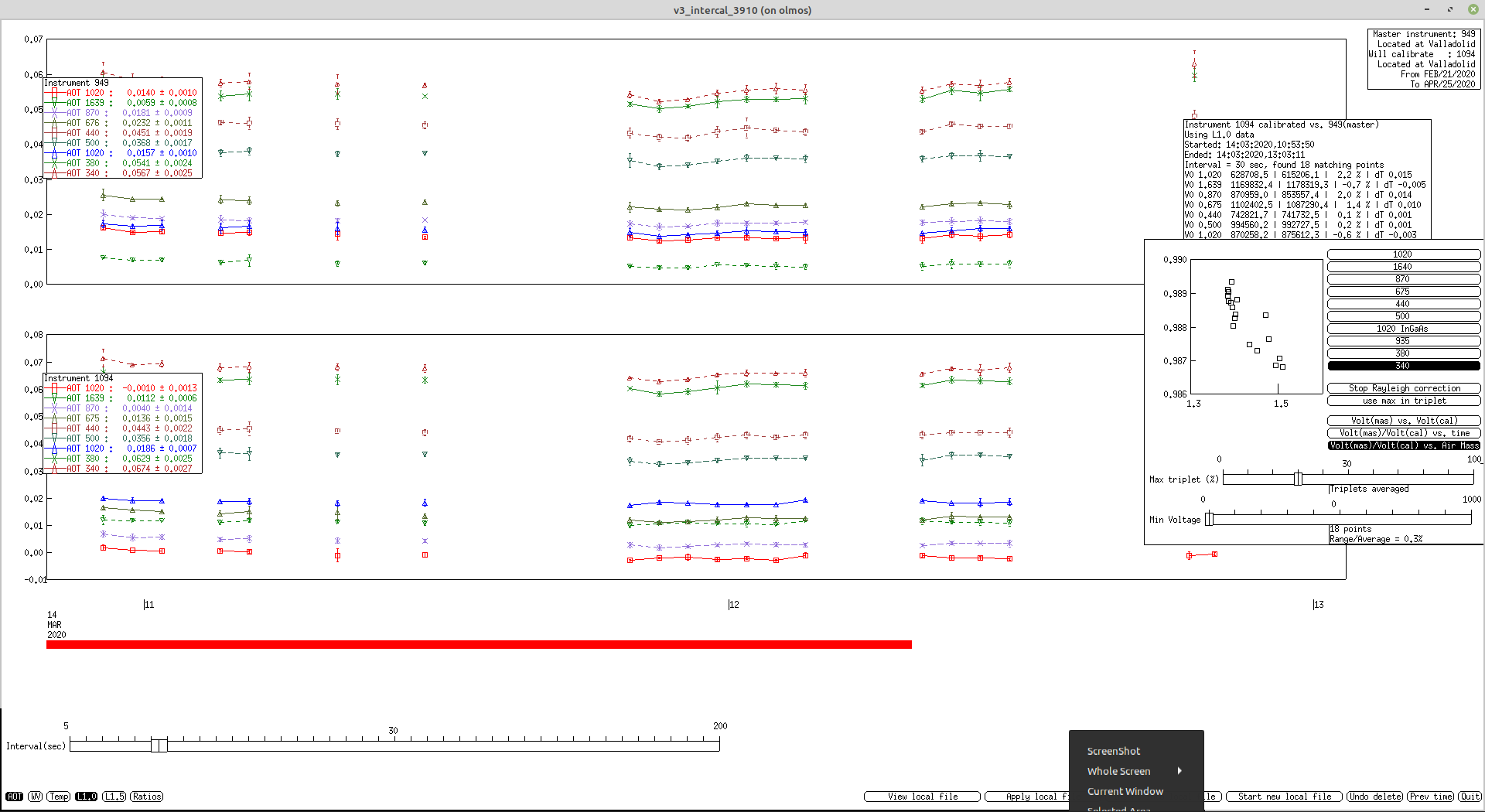Screen dimensions: 1485x812
Task: Click the 13 hour marker on time axis
Action: tap(1318, 605)
